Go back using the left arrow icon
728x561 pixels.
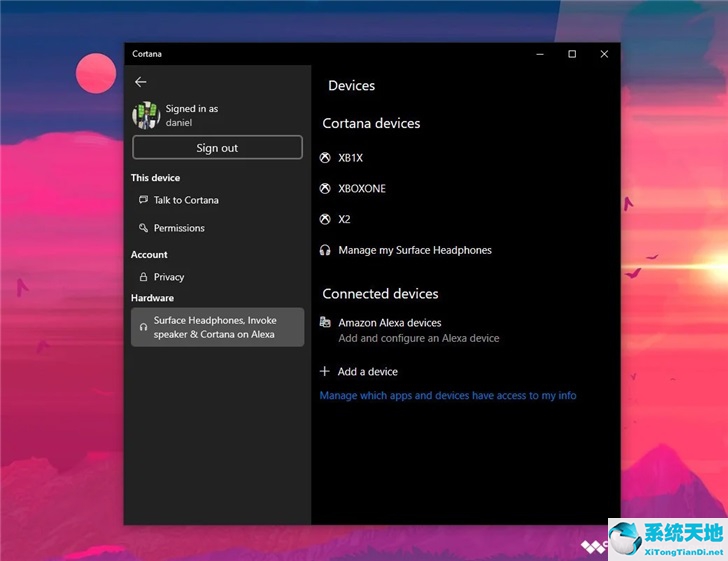click(141, 82)
